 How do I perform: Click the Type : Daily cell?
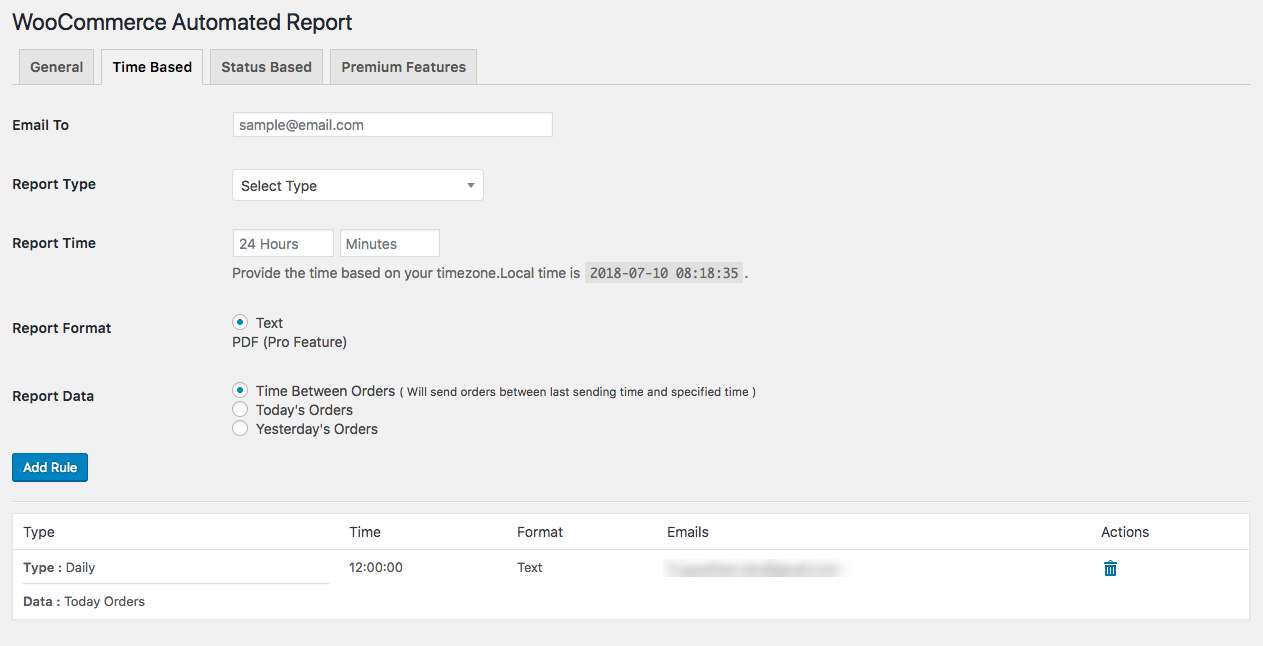tap(59, 567)
